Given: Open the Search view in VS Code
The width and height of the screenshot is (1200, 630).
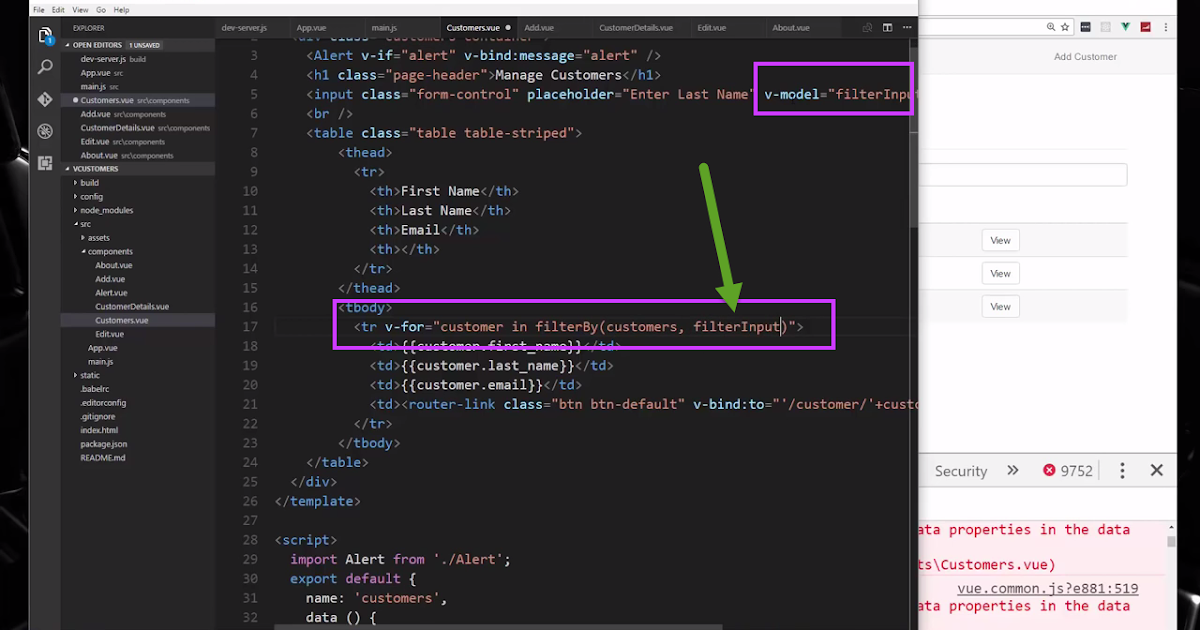Looking at the screenshot, I should pyautogui.click(x=45, y=66).
